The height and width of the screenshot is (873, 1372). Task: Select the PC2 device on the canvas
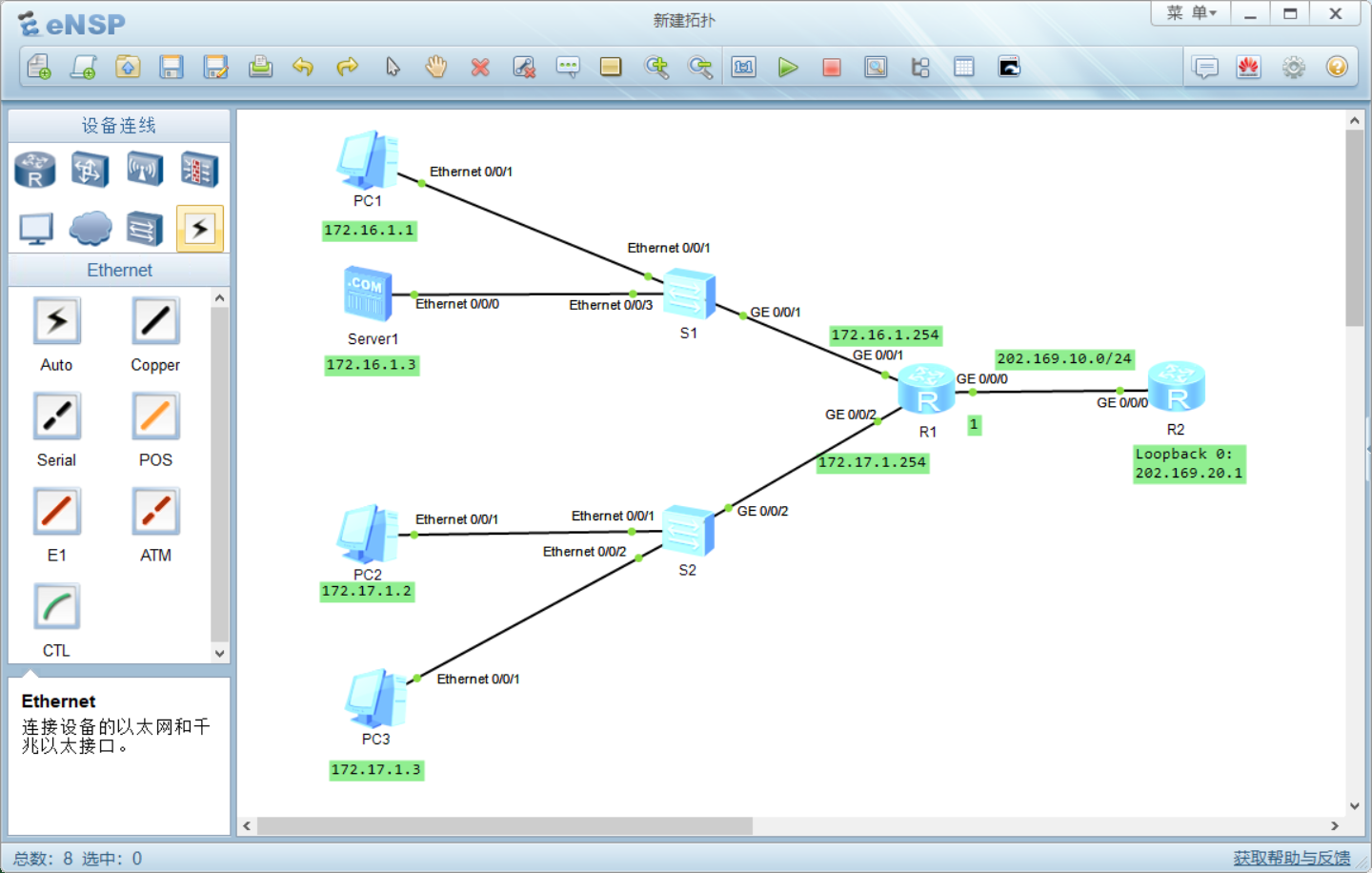367,535
